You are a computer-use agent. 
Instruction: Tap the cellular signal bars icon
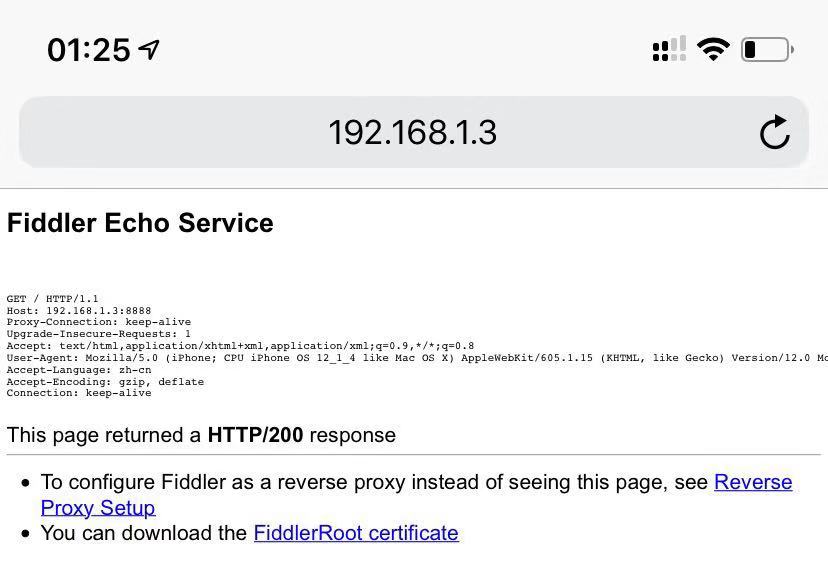coord(670,49)
